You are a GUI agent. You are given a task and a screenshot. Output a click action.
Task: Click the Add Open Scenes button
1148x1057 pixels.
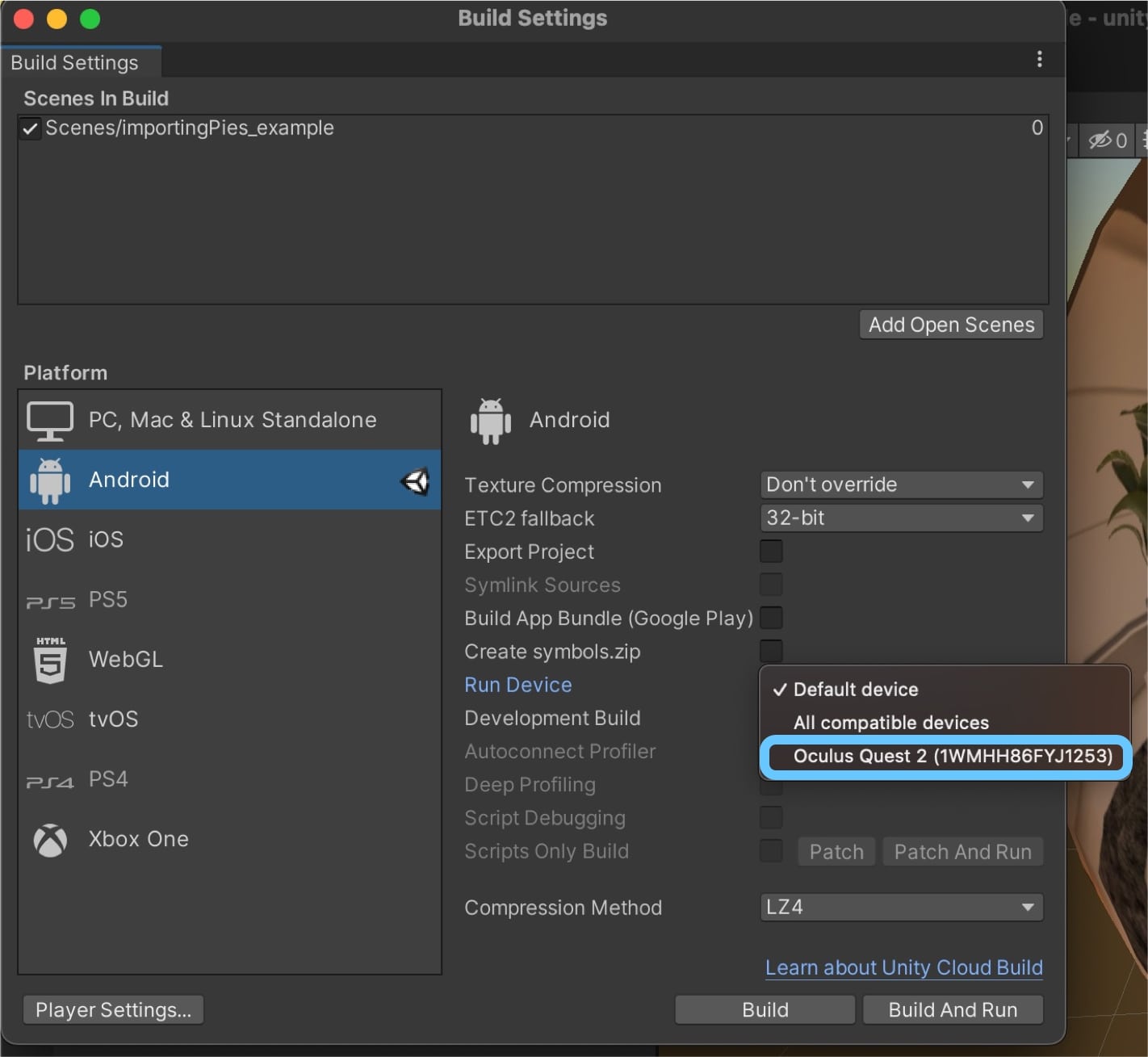pos(951,325)
